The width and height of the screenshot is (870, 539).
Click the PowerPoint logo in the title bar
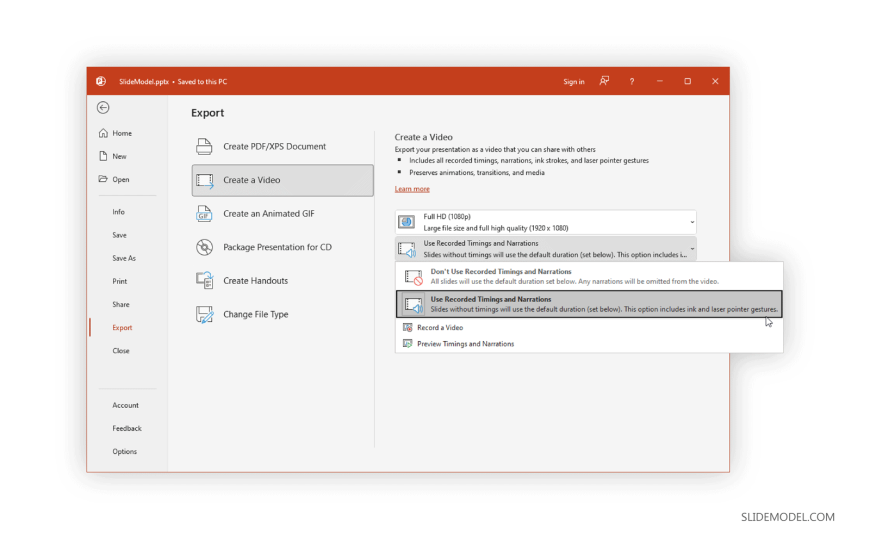pyautogui.click(x=101, y=81)
